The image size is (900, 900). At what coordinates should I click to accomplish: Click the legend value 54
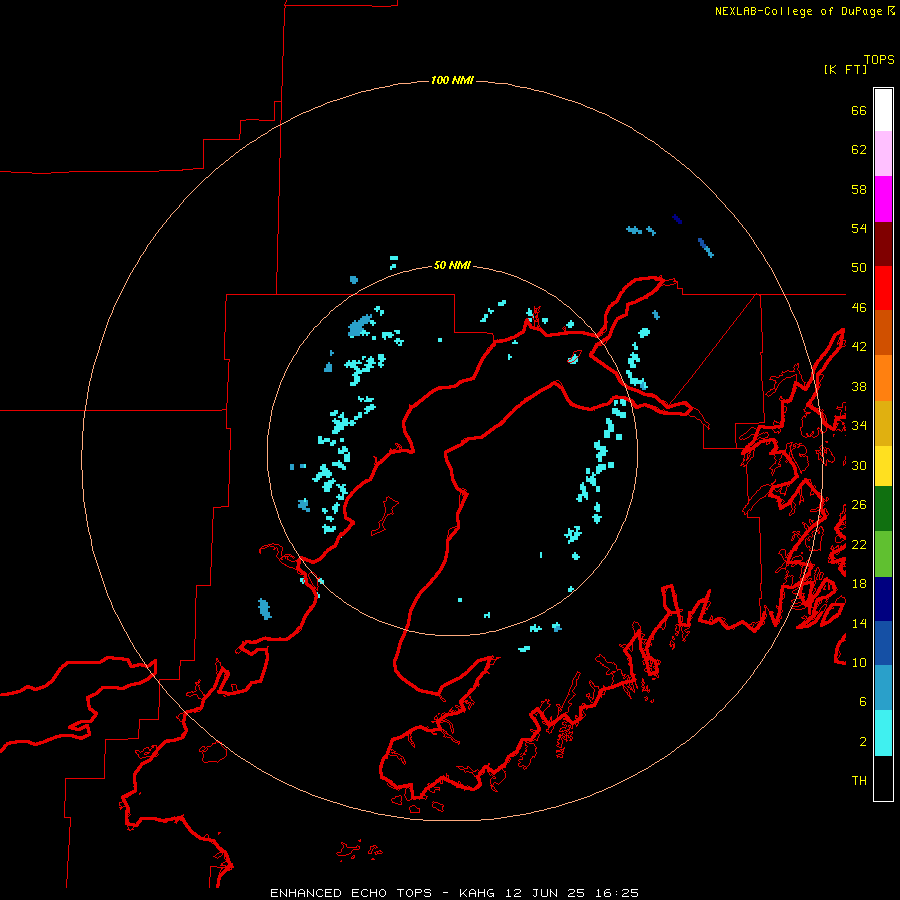(x=859, y=228)
